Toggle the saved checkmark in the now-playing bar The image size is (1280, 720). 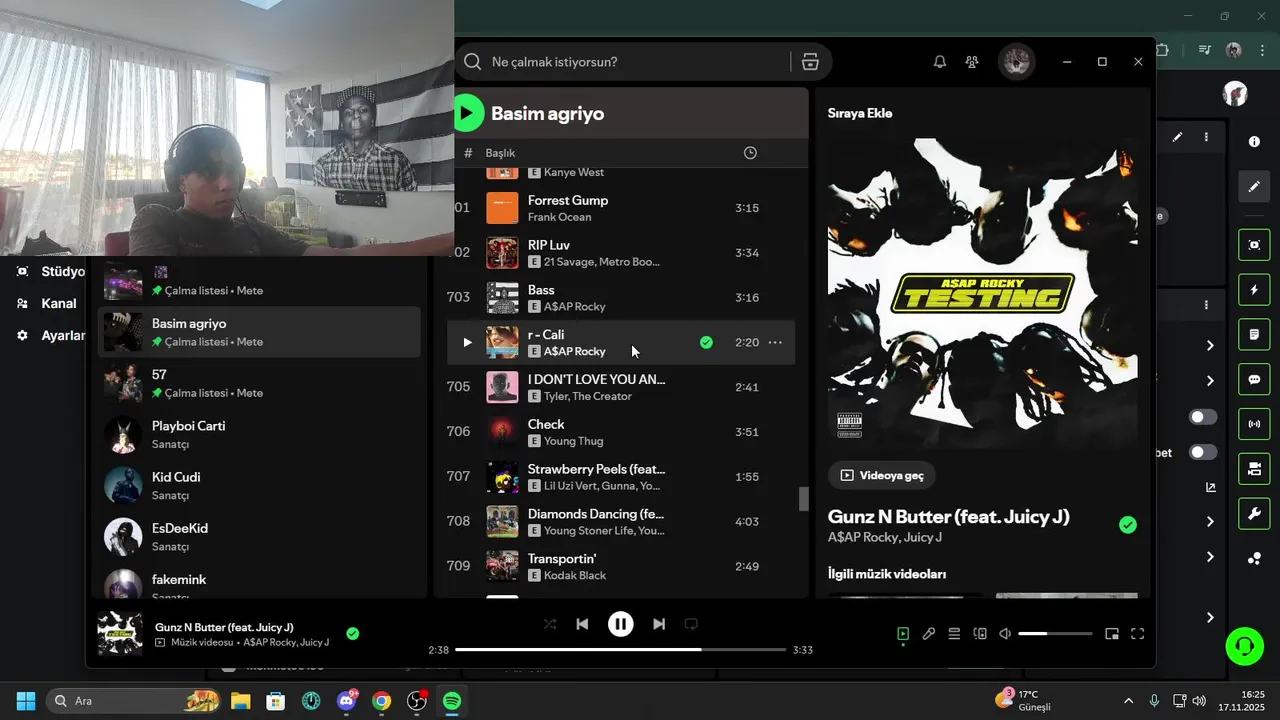pyautogui.click(x=352, y=633)
